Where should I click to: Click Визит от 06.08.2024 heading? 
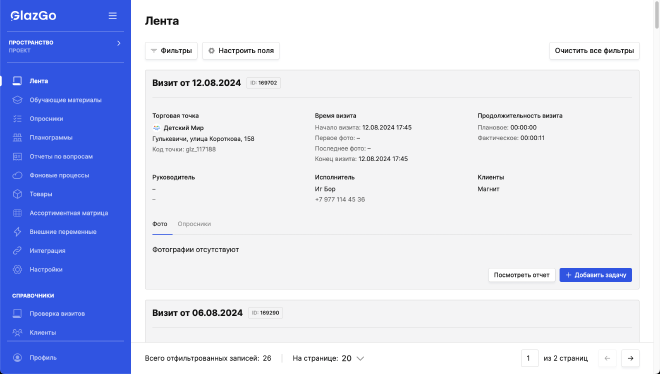point(197,313)
